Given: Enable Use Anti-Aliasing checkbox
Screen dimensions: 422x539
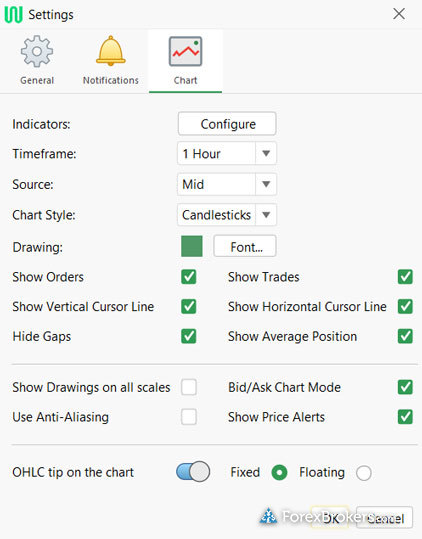Looking at the screenshot, I should coord(189,417).
